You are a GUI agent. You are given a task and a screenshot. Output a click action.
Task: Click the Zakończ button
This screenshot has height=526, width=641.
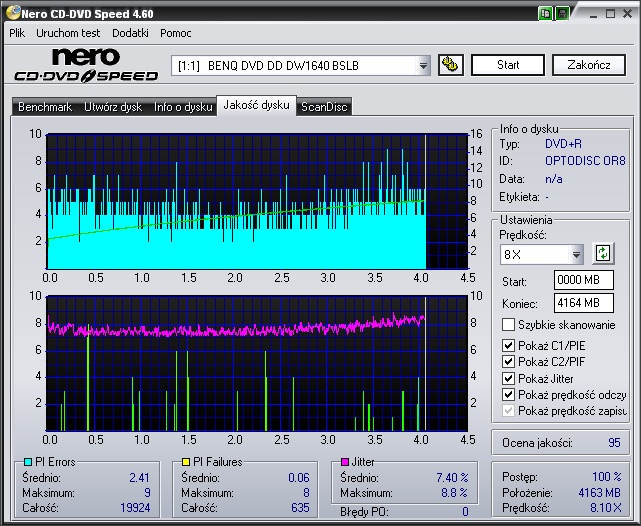point(589,65)
